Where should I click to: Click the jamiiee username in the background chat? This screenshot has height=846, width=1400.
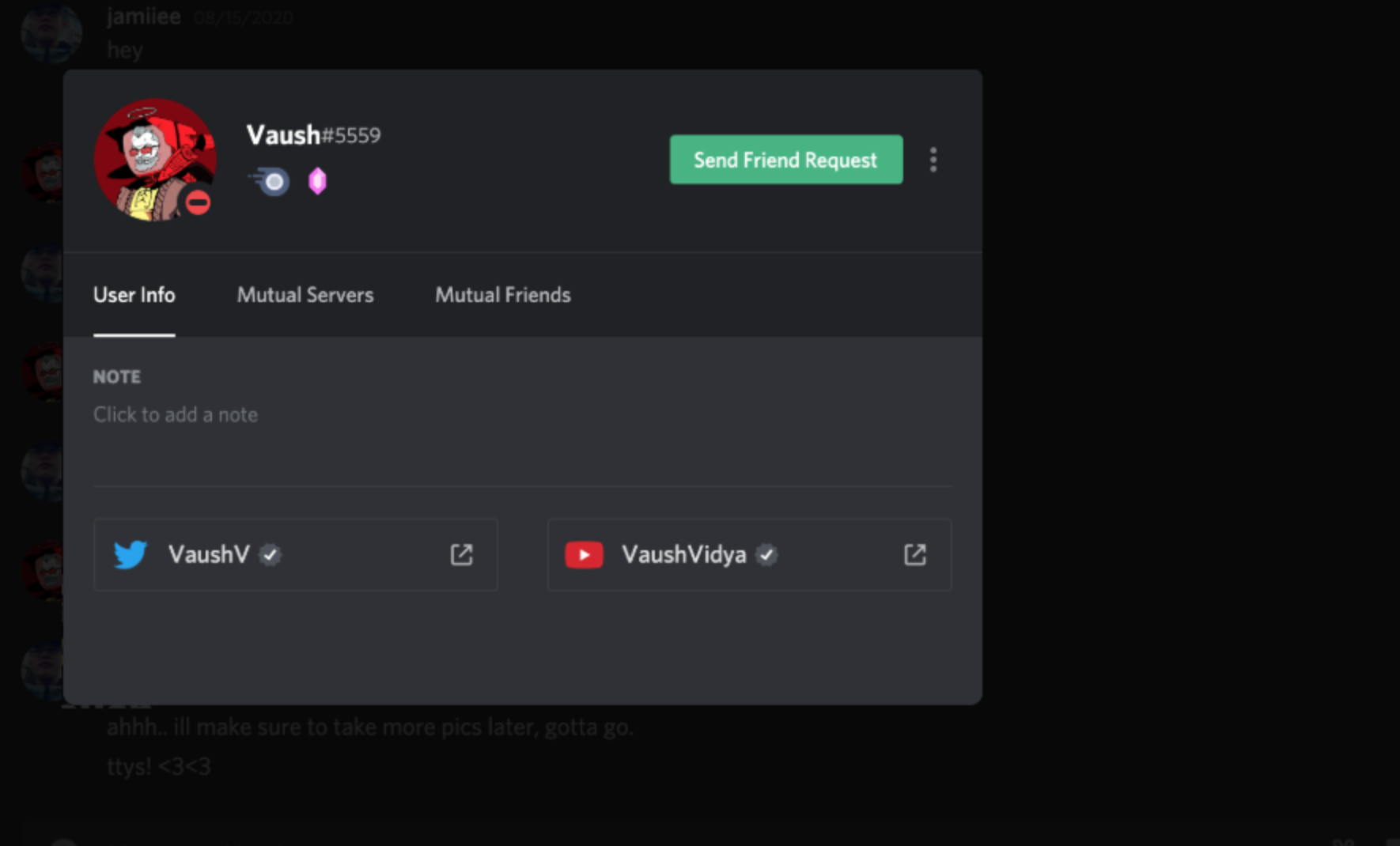[144, 15]
